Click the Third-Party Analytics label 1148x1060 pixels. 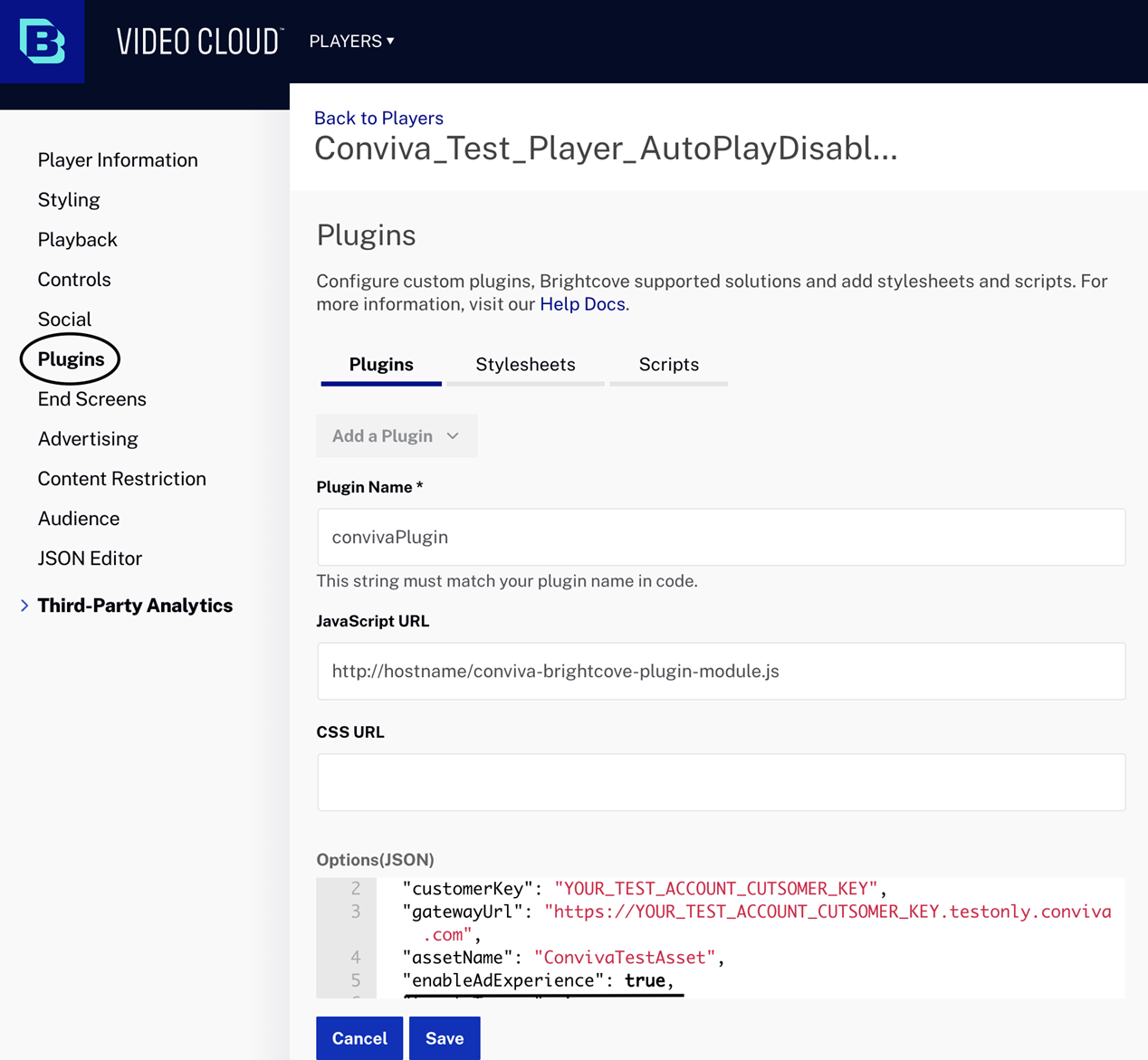(135, 606)
